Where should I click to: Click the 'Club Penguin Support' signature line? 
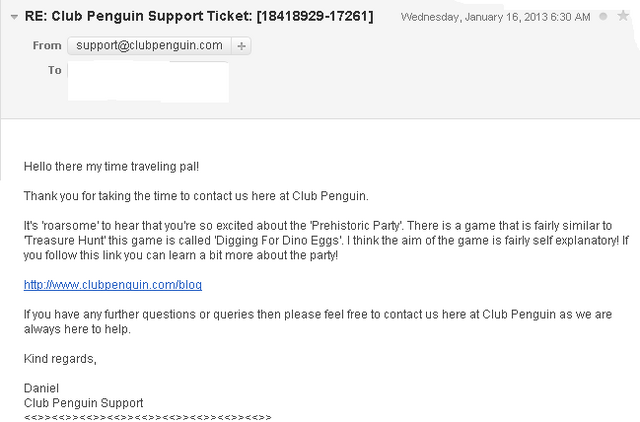pyautogui.click(x=83, y=403)
